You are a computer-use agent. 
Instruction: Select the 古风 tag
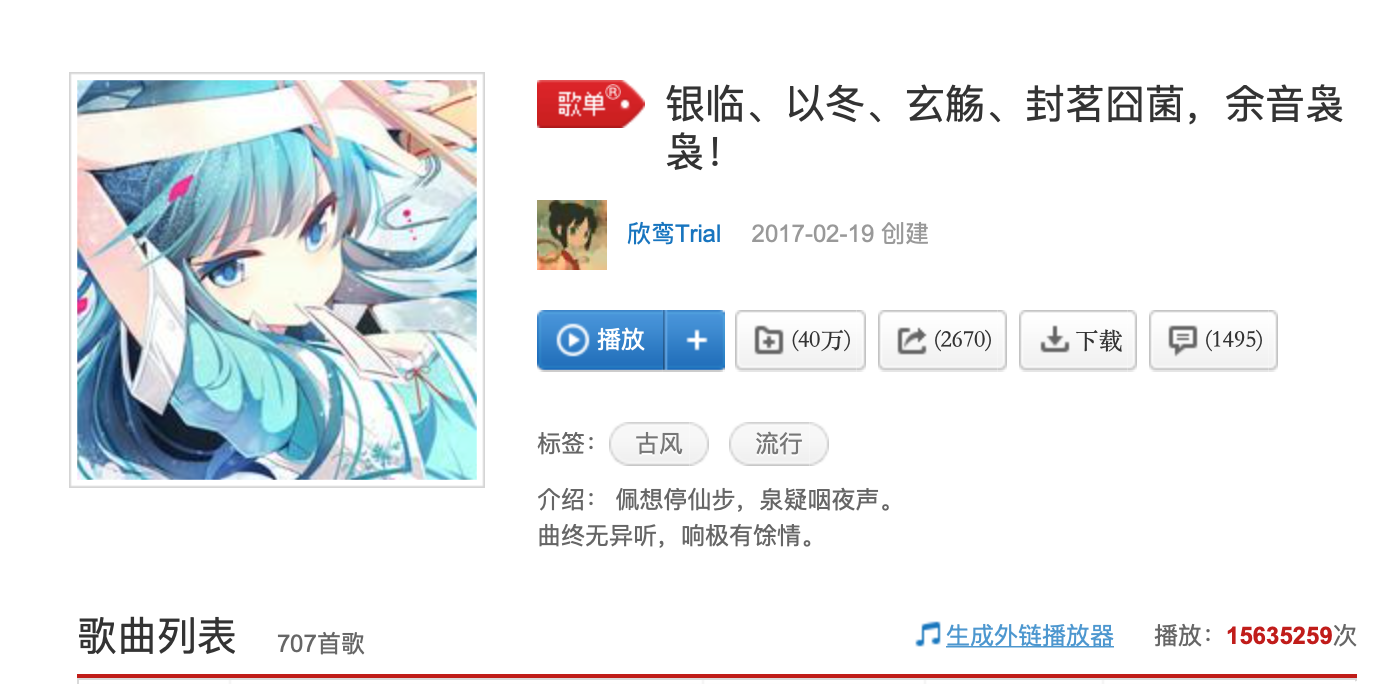point(659,444)
